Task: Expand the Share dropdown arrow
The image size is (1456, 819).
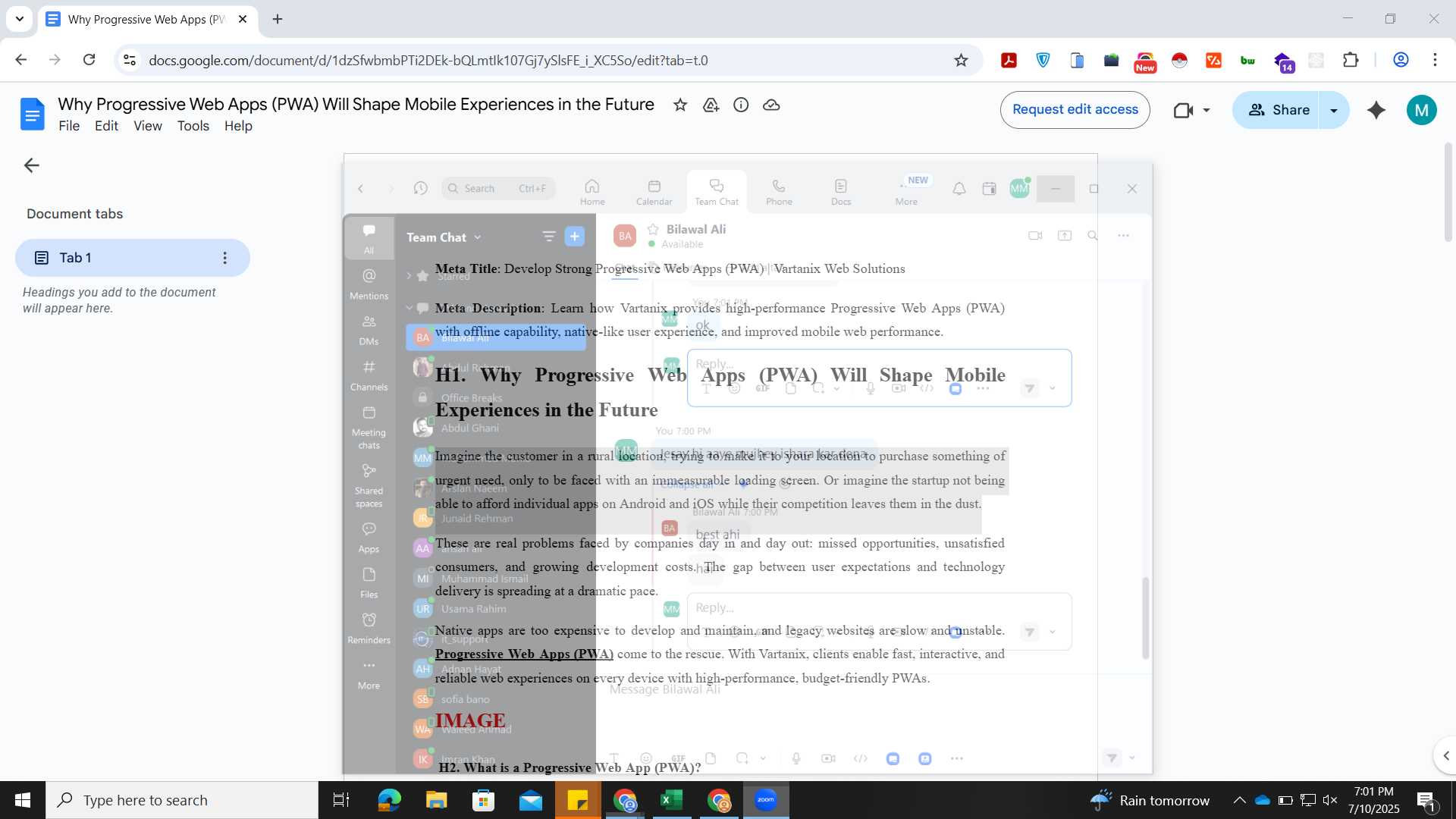Action: (x=1334, y=110)
